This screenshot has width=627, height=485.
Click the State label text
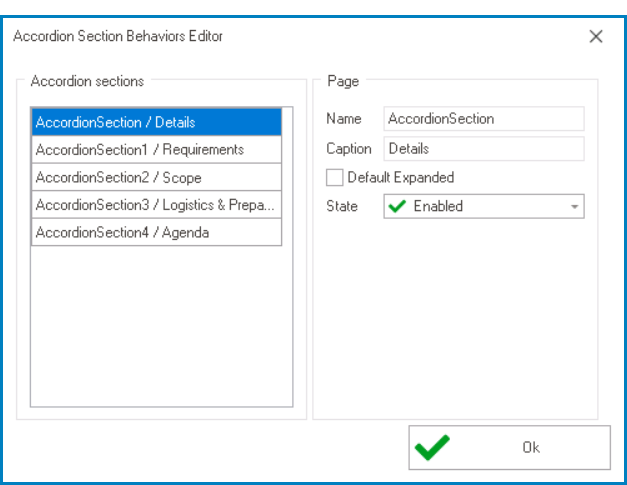point(342,207)
